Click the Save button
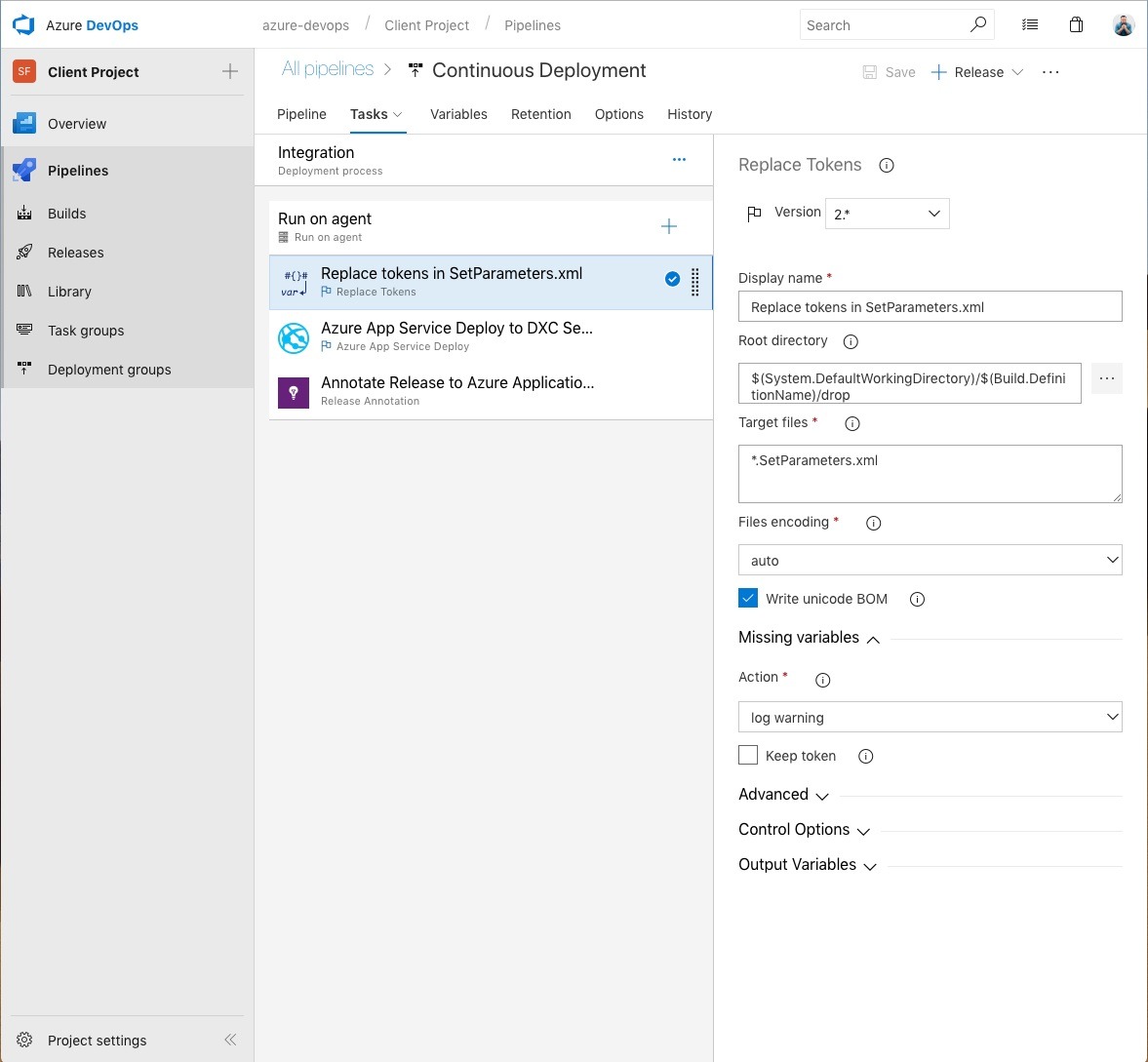The width and height of the screenshot is (1148, 1062). click(889, 72)
